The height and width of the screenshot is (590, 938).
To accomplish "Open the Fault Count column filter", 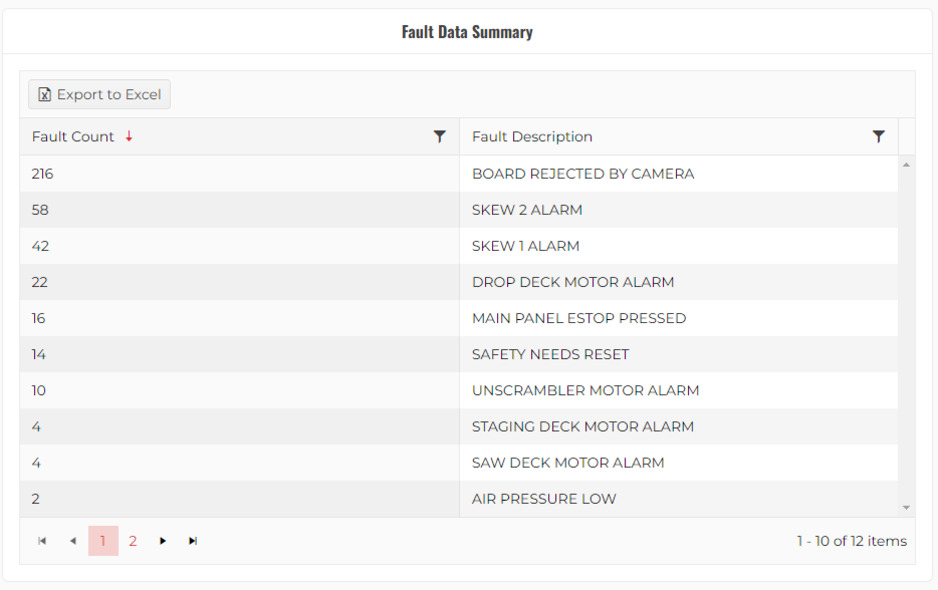I will coord(439,137).
